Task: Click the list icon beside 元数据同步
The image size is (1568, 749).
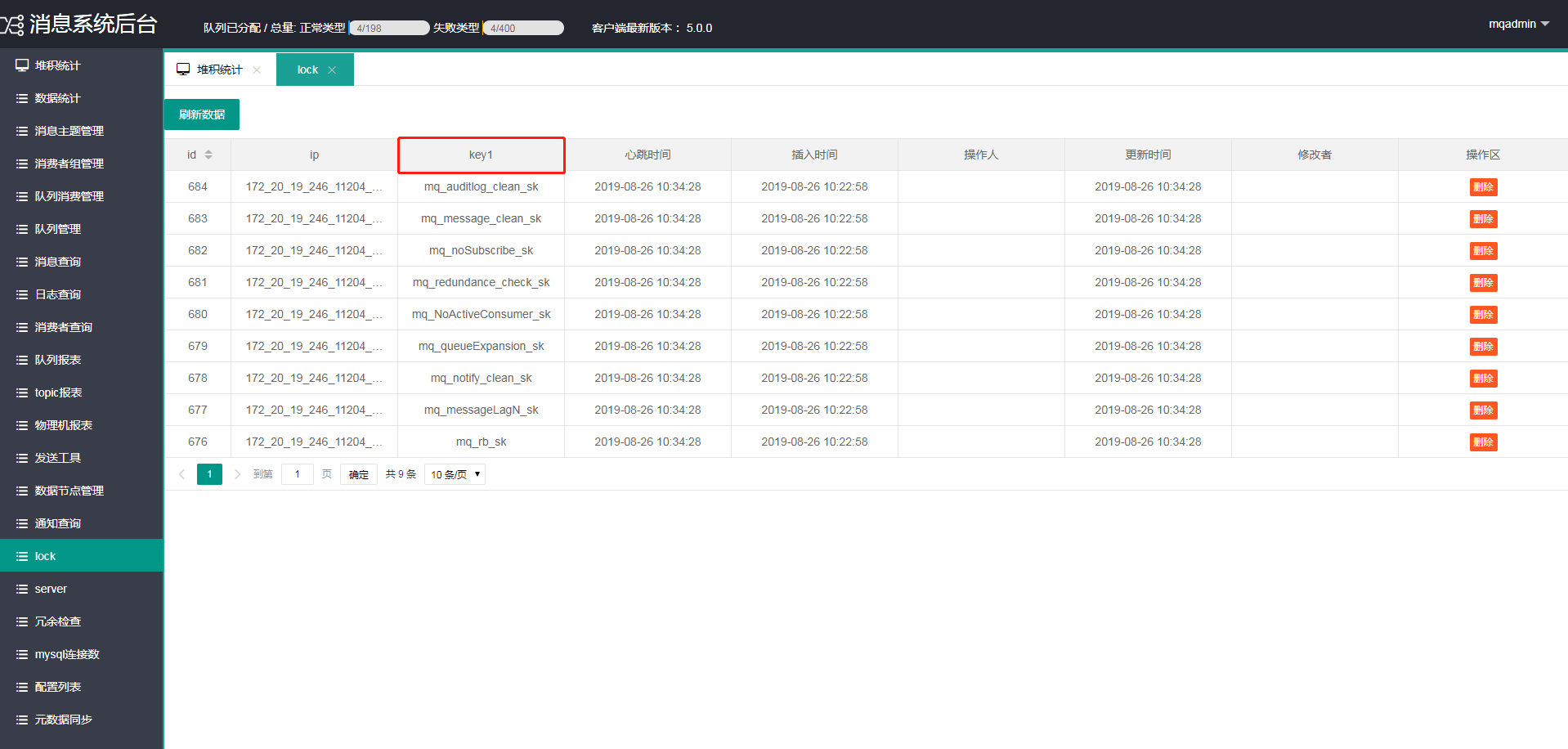Action: (22, 720)
